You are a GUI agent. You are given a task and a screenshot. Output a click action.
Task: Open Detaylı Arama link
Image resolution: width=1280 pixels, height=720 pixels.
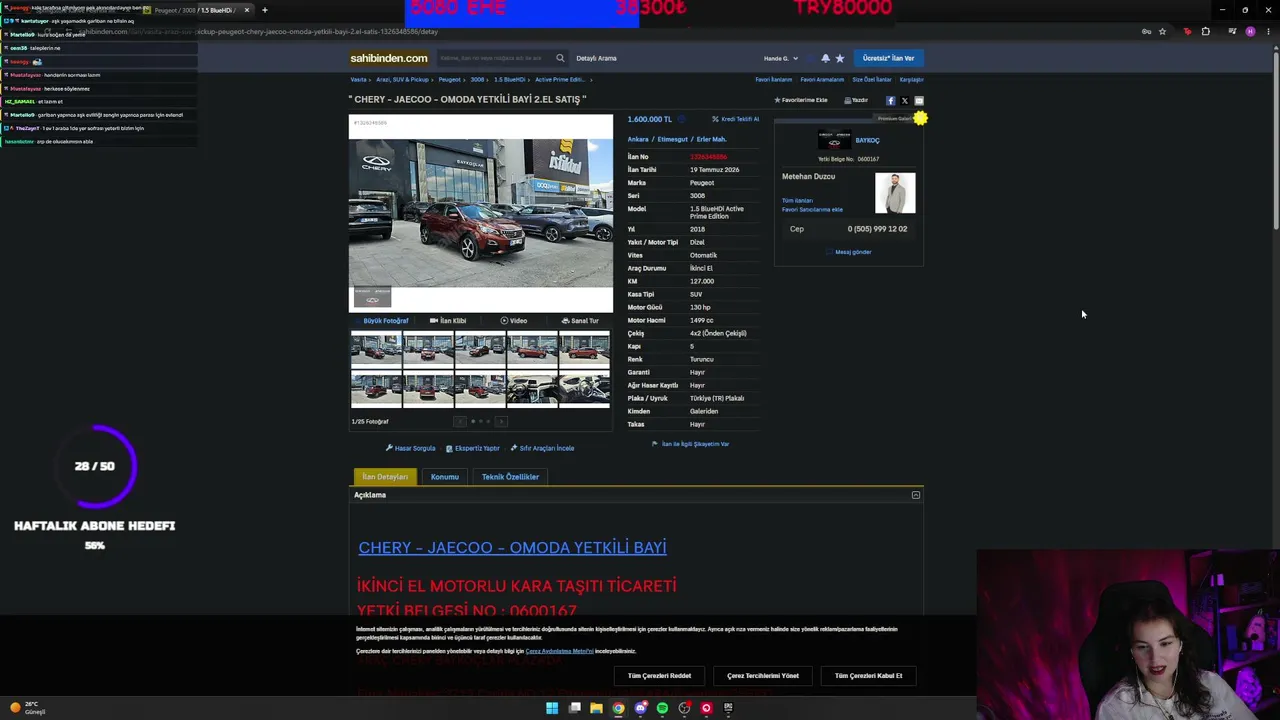coord(596,58)
